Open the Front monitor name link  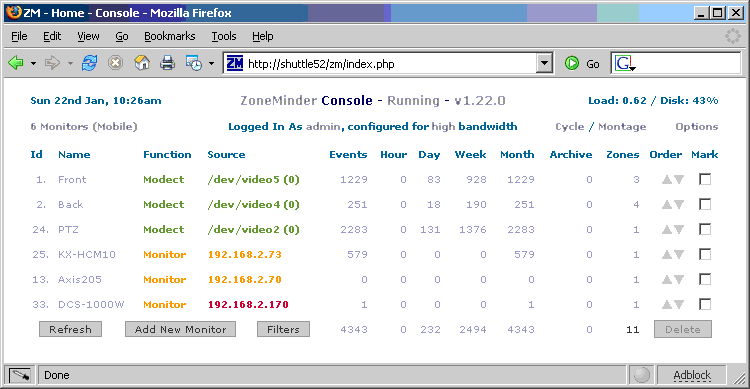pyautogui.click(x=72, y=179)
